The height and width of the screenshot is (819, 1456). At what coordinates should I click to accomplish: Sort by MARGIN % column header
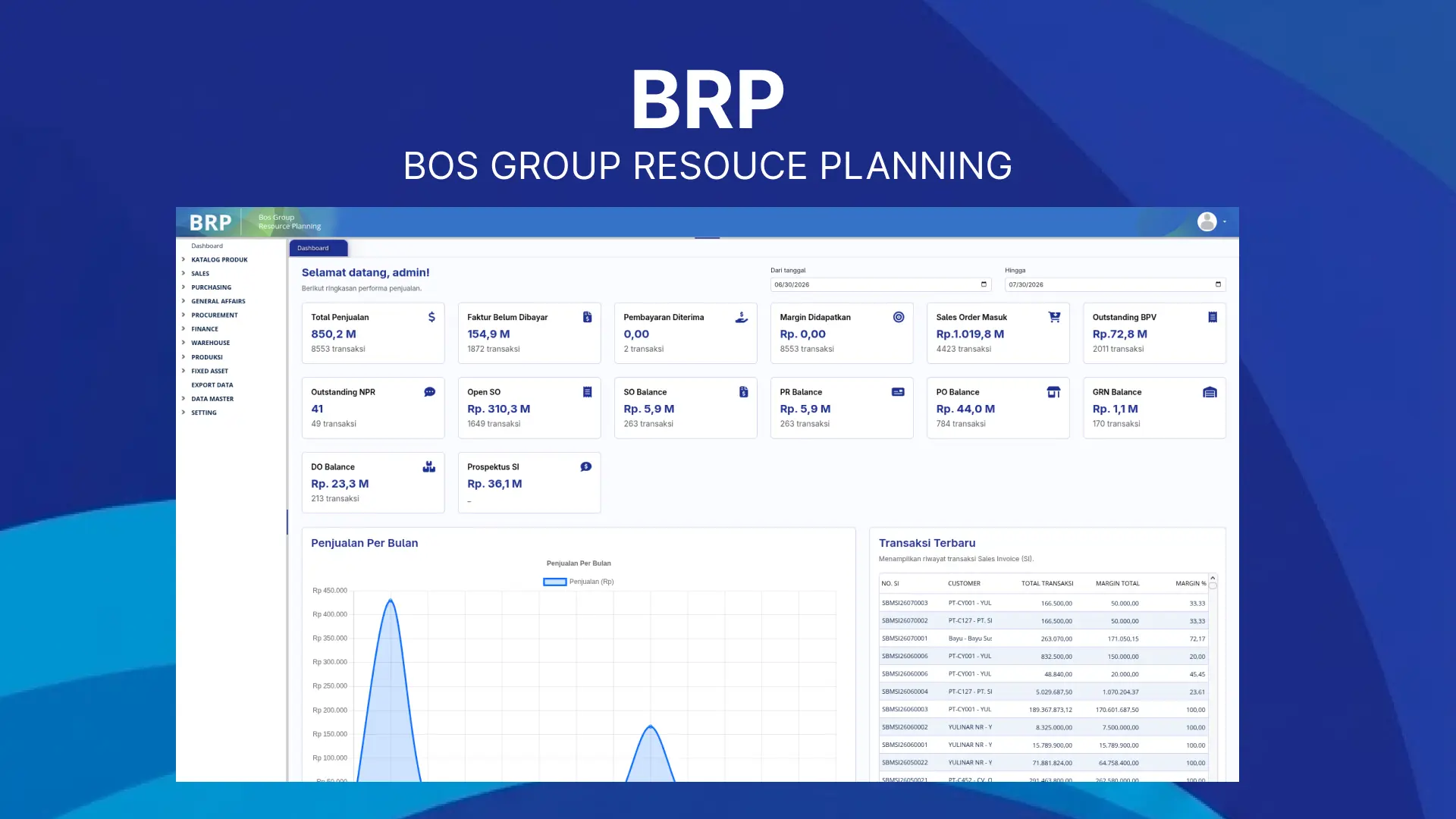coord(1191,583)
